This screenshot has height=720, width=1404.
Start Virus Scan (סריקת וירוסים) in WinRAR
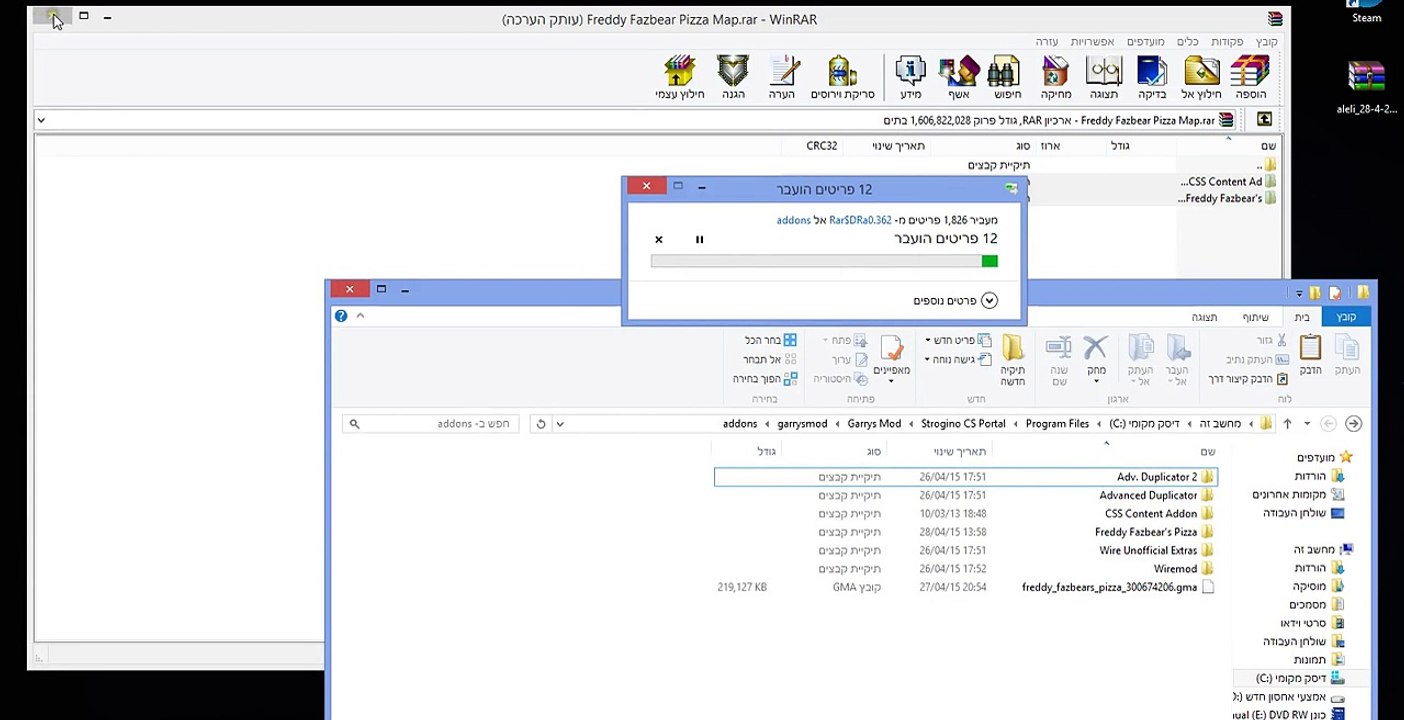[x=842, y=77]
